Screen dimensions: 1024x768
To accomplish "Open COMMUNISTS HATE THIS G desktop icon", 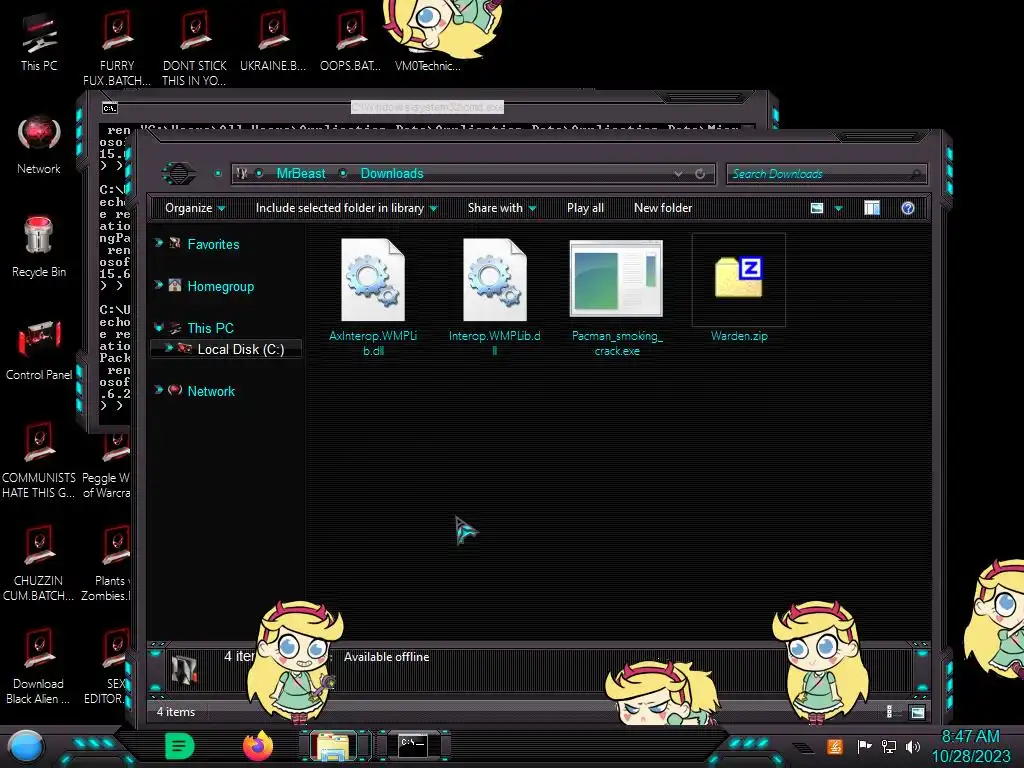I will click(39, 460).
